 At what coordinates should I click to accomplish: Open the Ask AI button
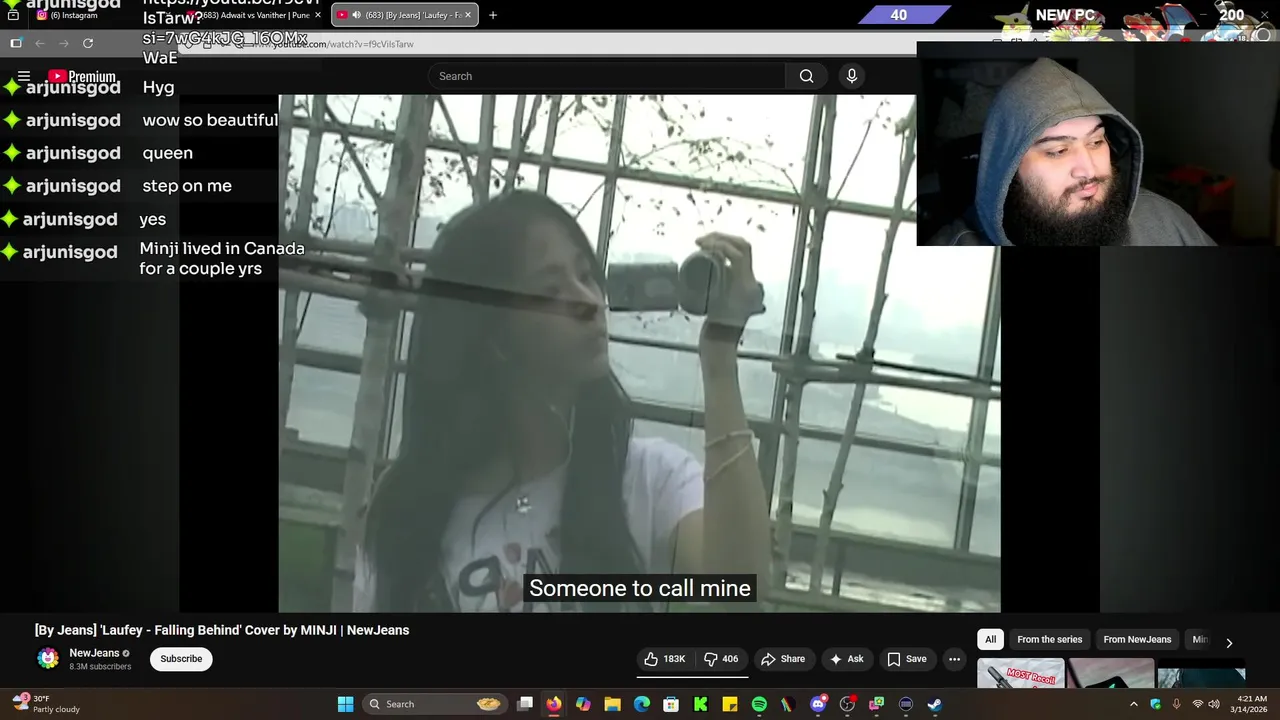(846, 659)
